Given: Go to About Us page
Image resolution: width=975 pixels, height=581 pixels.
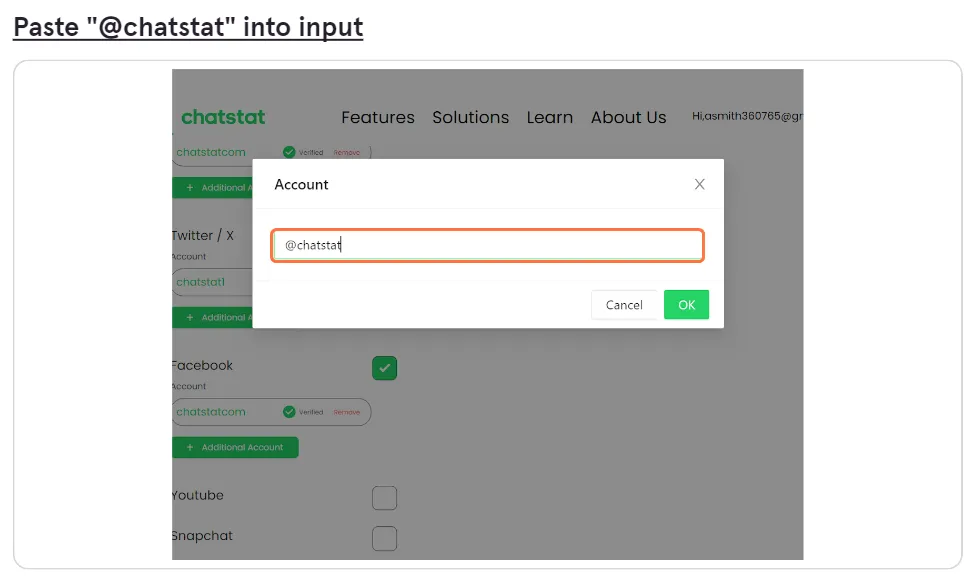Looking at the screenshot, I should pyautogui.click(x=629, y=117).
